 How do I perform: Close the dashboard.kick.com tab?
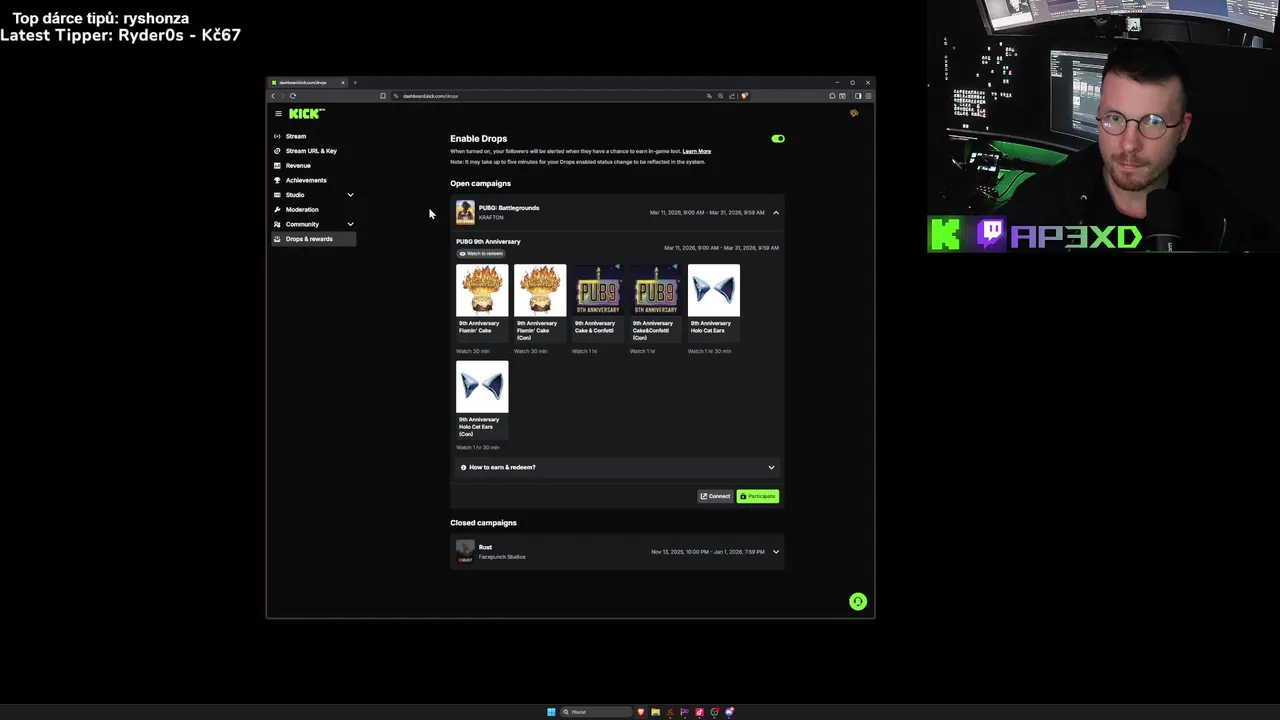343,82
